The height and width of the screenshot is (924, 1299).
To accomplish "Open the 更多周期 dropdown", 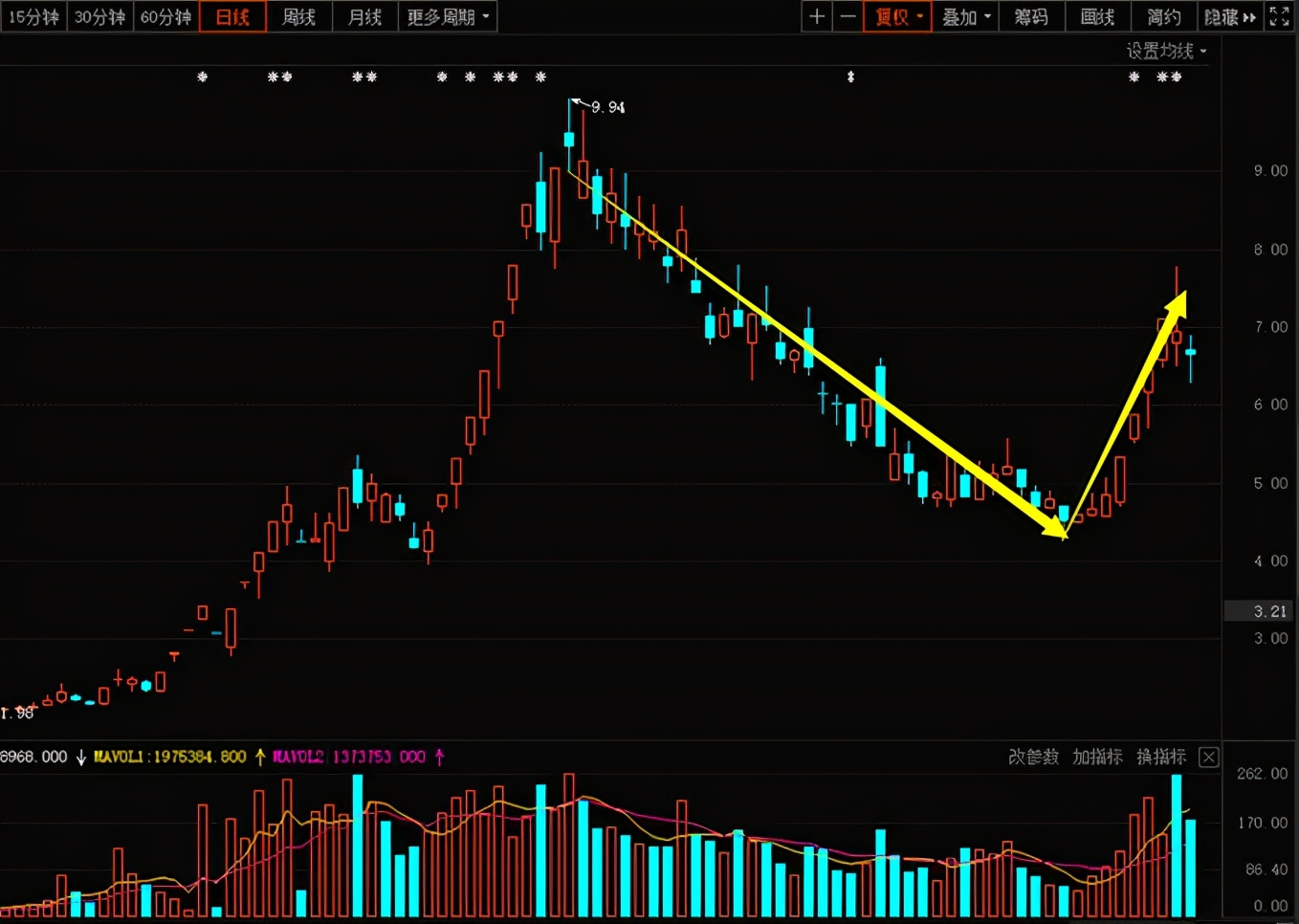I will coord(448,17).
